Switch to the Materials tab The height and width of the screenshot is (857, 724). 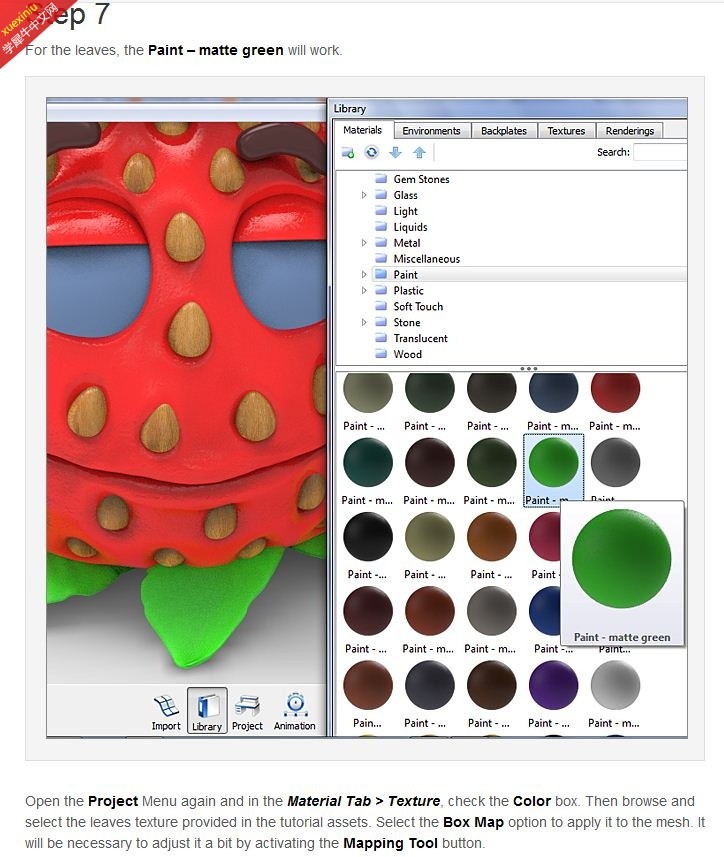point(363,130)
